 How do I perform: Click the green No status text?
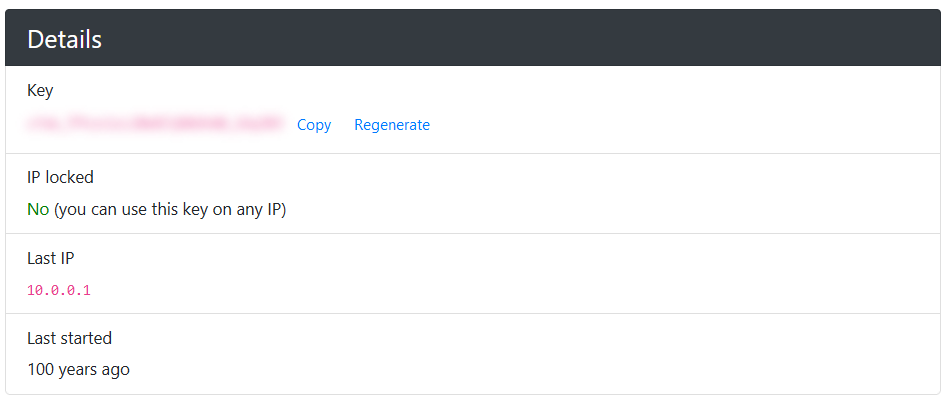click(x=38, y=209)
